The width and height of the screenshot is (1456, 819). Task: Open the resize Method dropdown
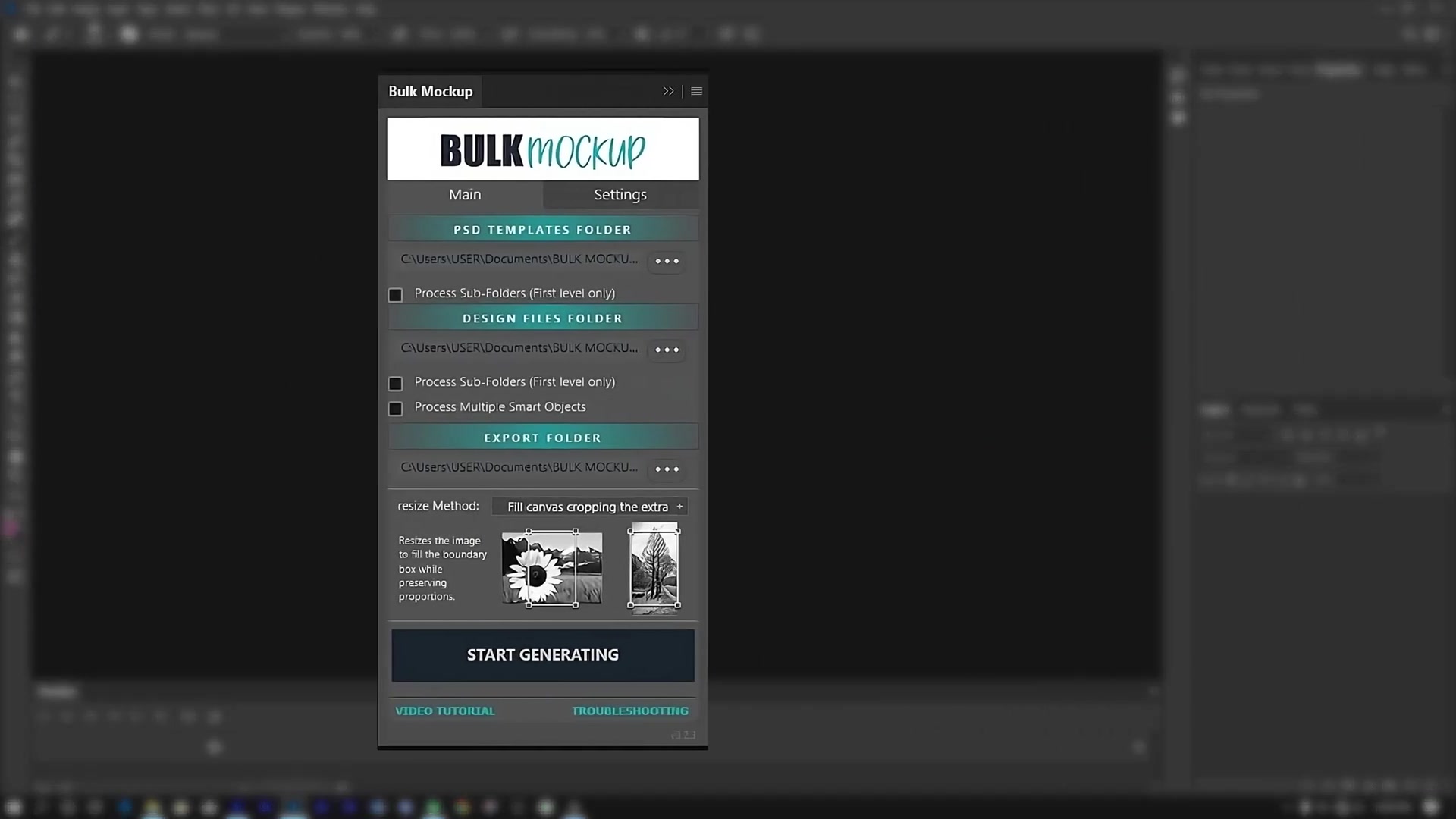click(x=590, y=507)
